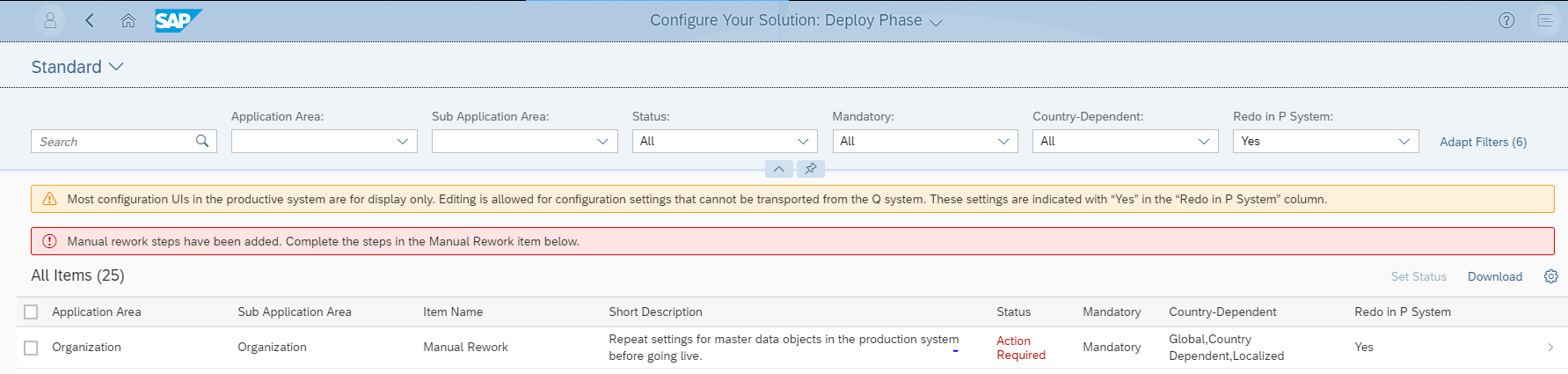The height and width of the screenshot is (374, 1568).
Task: Pin the filter bar header
Action: [811, 169]
